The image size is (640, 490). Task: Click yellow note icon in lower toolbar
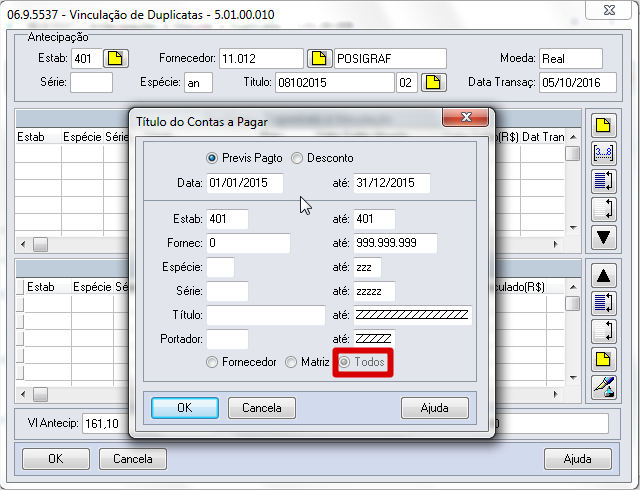[x=603, y=359]
